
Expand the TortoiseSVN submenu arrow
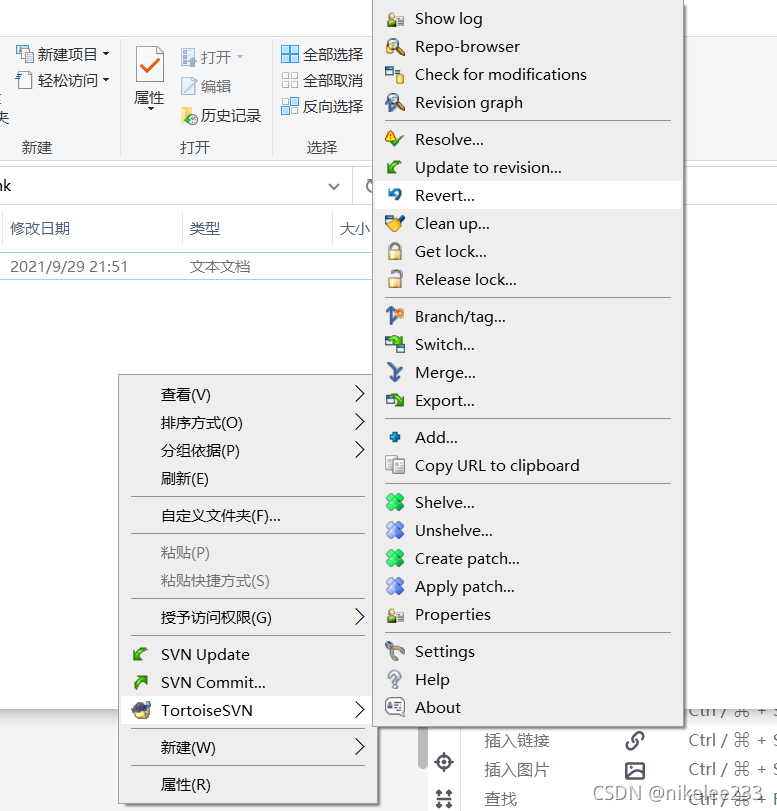tap(360, 710)
